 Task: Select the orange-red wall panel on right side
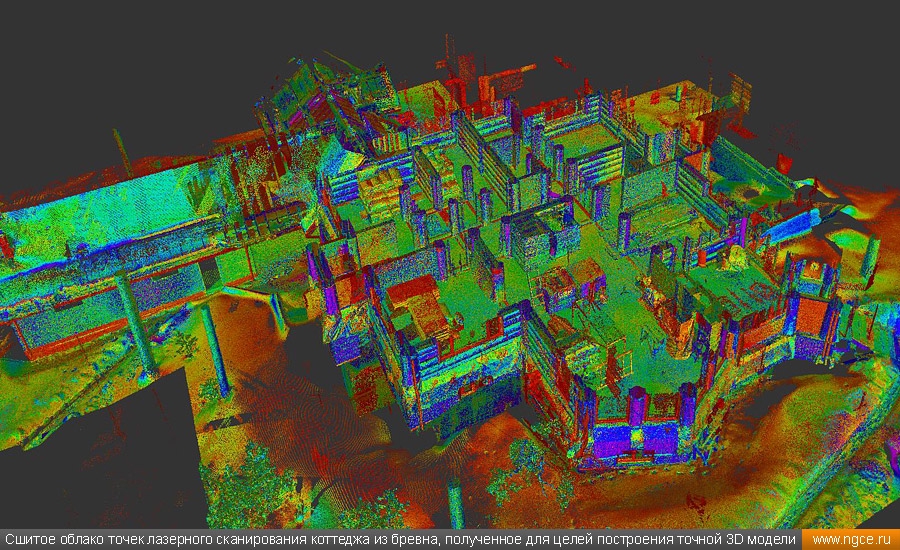point(811,315)
